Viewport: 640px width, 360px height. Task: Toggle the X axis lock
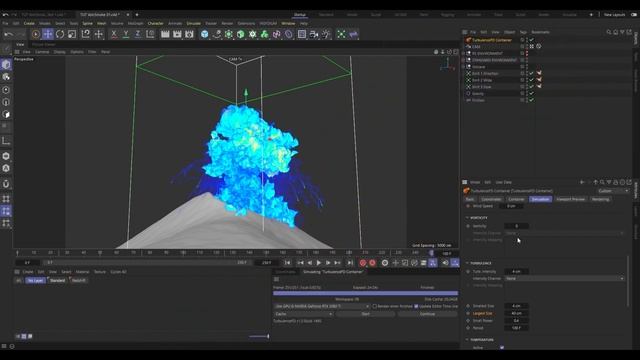point(114,34)
